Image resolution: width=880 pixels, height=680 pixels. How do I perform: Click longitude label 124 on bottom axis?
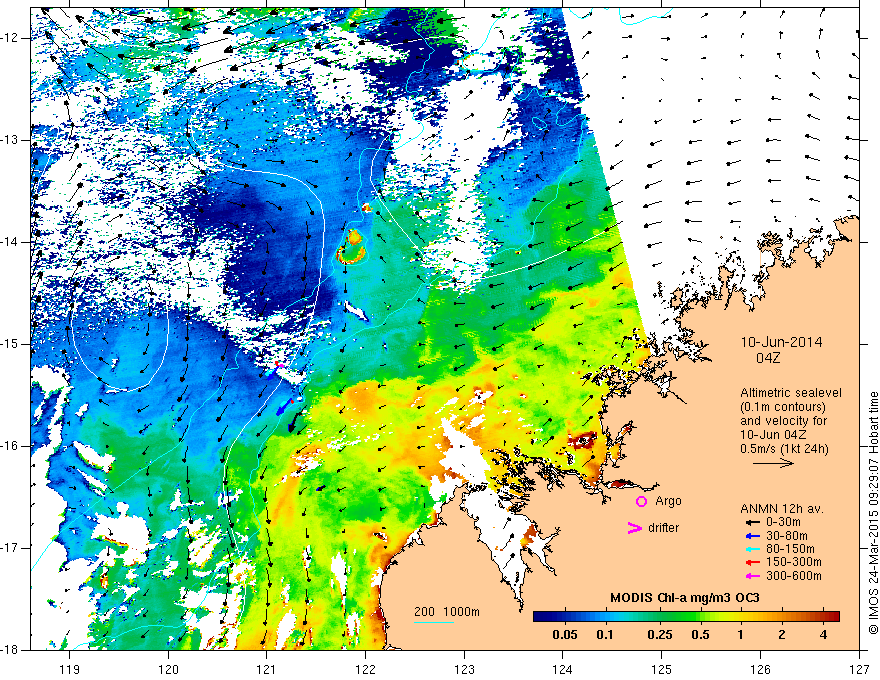[x=563, y=669]
